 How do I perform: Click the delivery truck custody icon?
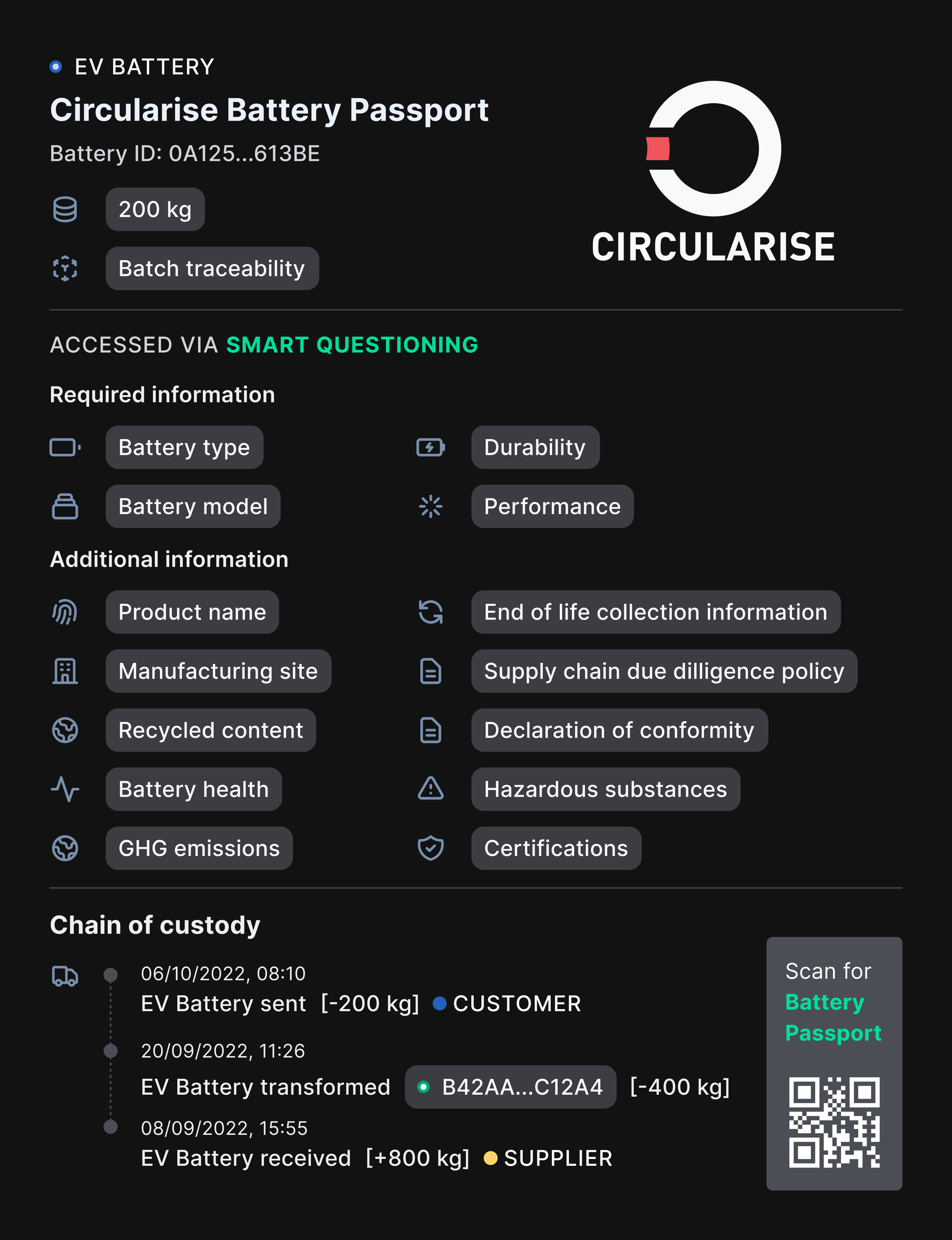(65, 976)
